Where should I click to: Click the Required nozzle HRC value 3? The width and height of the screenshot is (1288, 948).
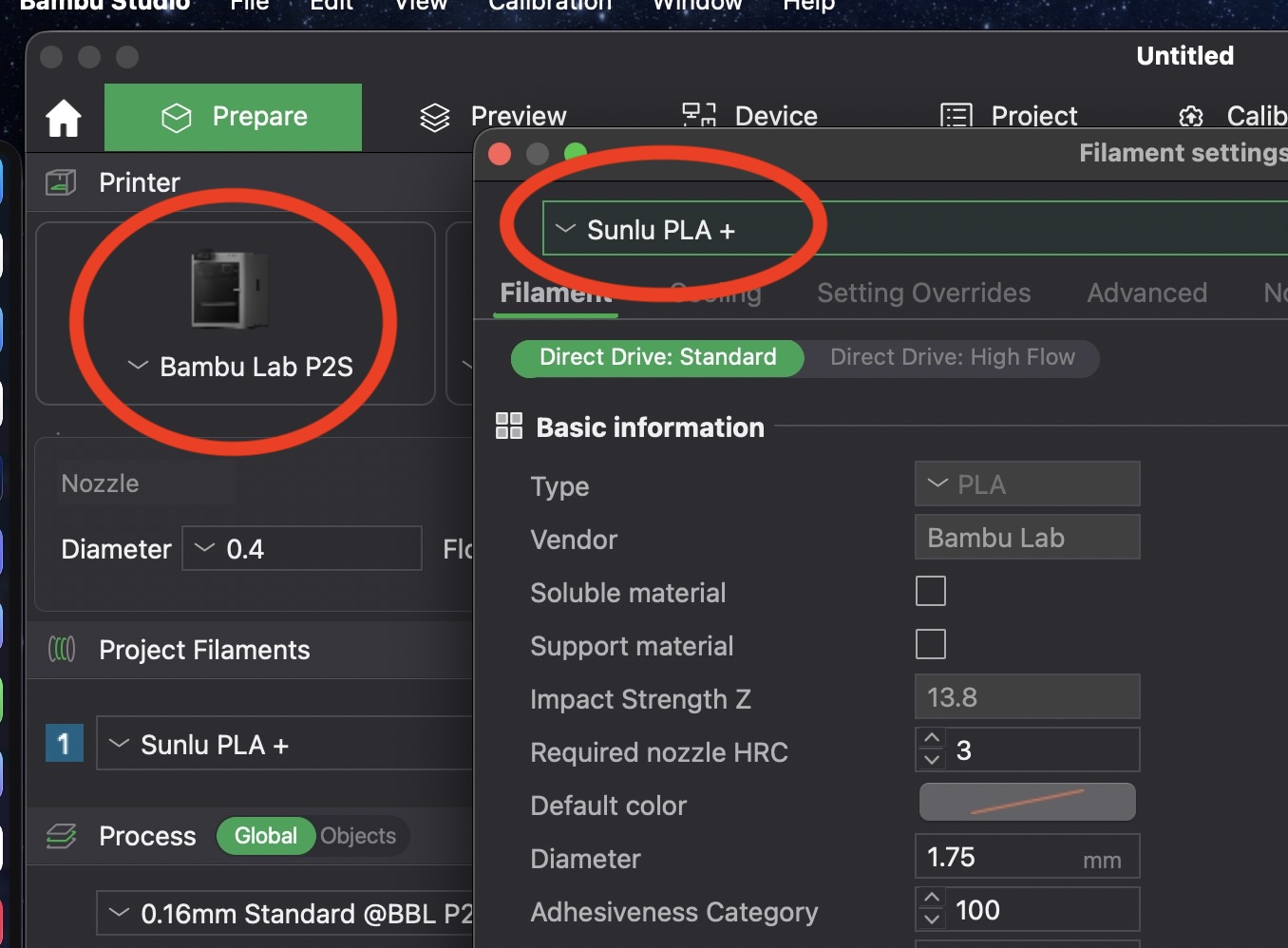964,750
